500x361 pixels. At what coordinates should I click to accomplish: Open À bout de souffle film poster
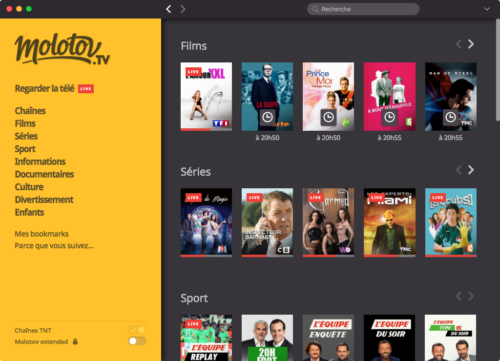(x=390, y=96)
